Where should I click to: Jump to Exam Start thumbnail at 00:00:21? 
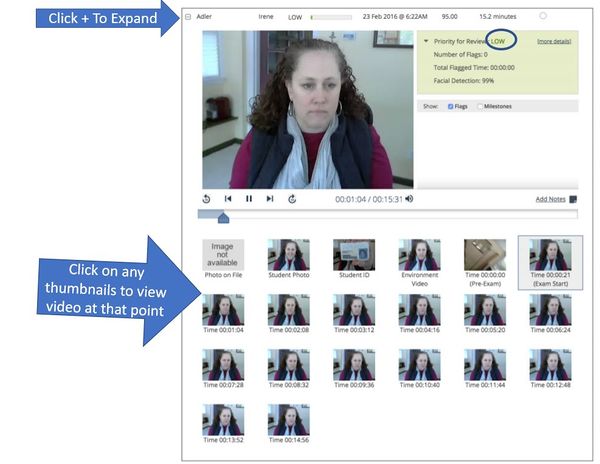550,255
